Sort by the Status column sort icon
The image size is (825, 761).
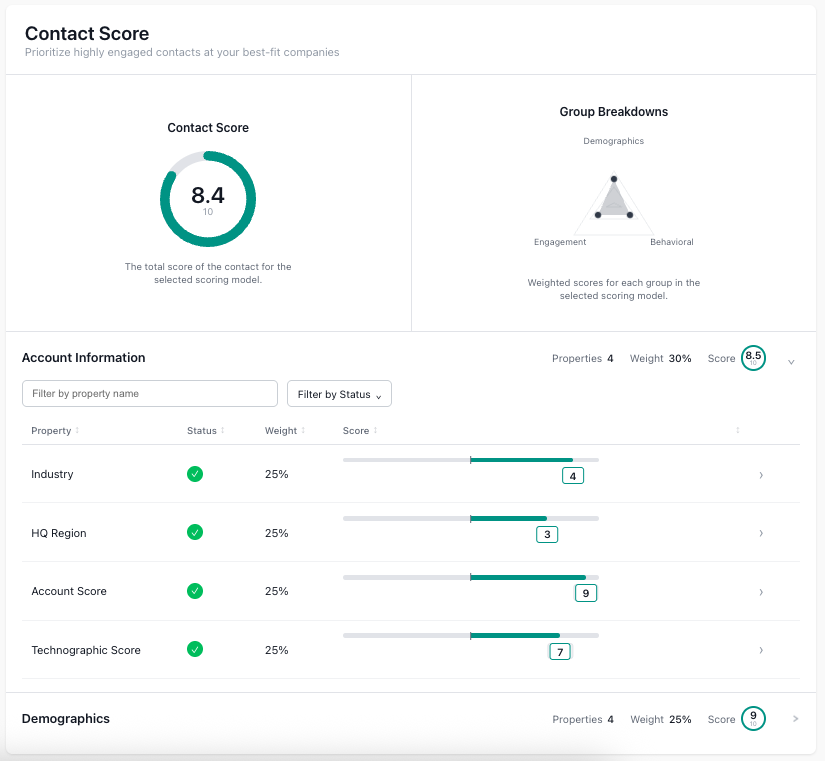(222, 431)
